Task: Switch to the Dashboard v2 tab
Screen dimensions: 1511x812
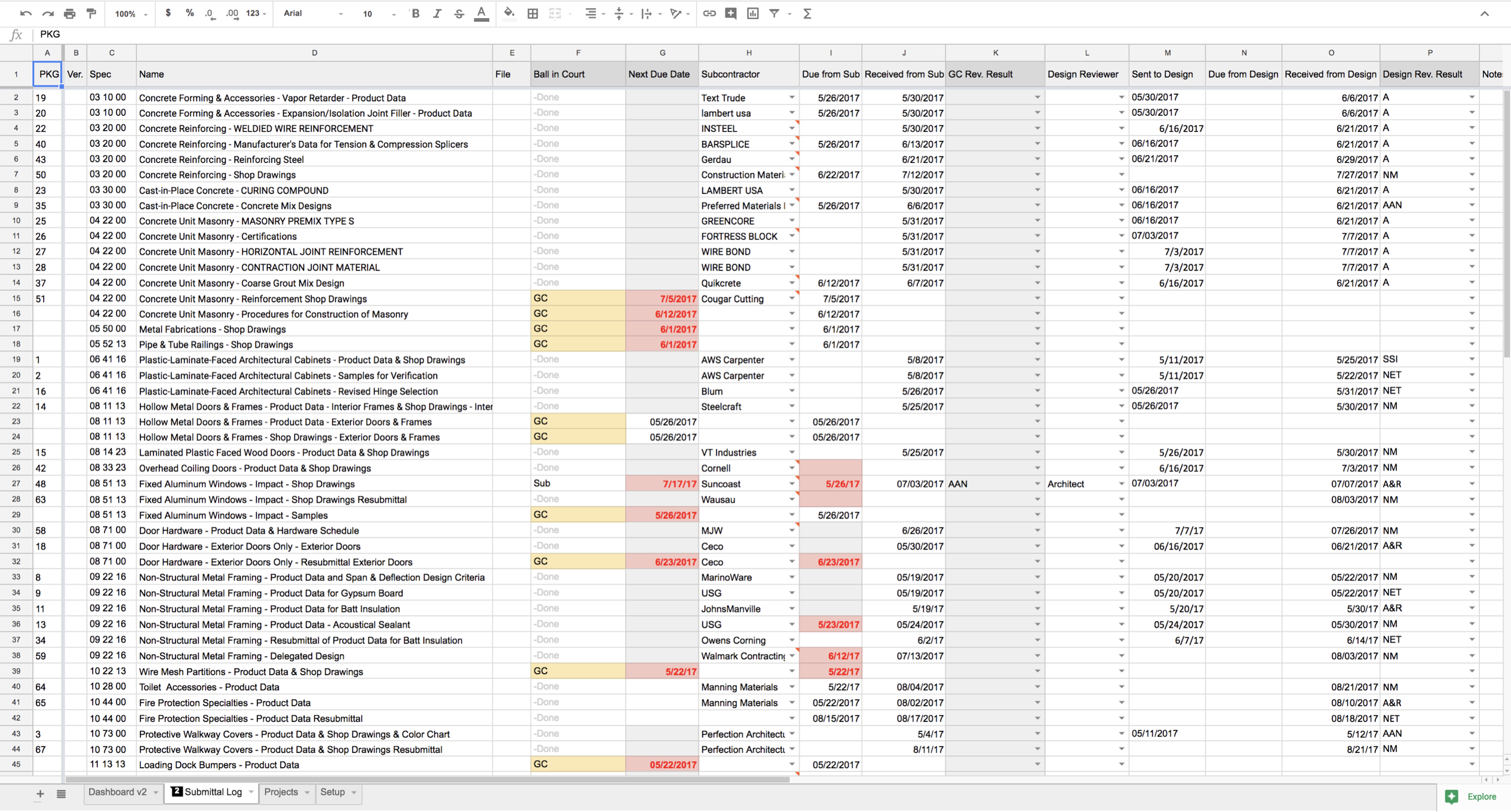Action: (x=118, y=792)
